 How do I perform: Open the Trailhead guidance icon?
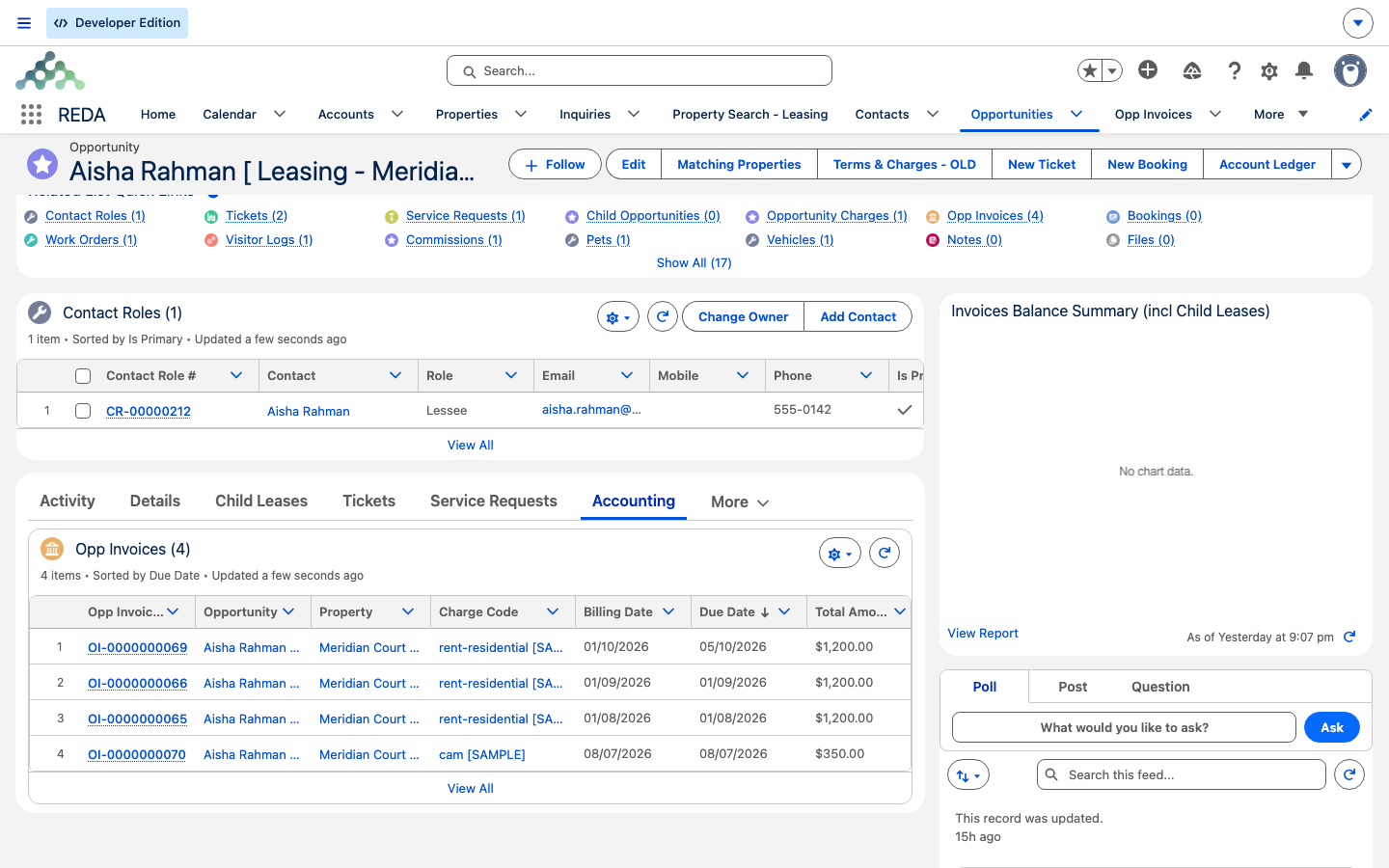(x=1192, y=70)
